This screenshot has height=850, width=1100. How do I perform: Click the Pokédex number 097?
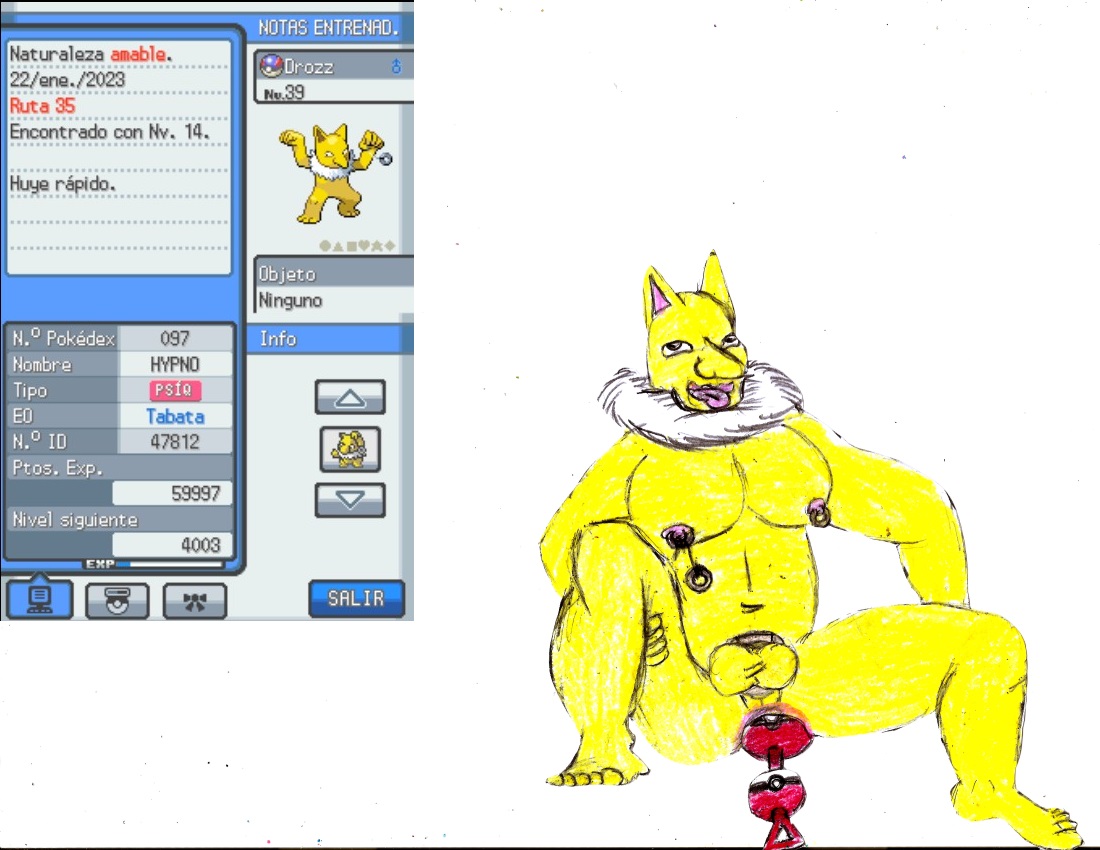[175, 339]
